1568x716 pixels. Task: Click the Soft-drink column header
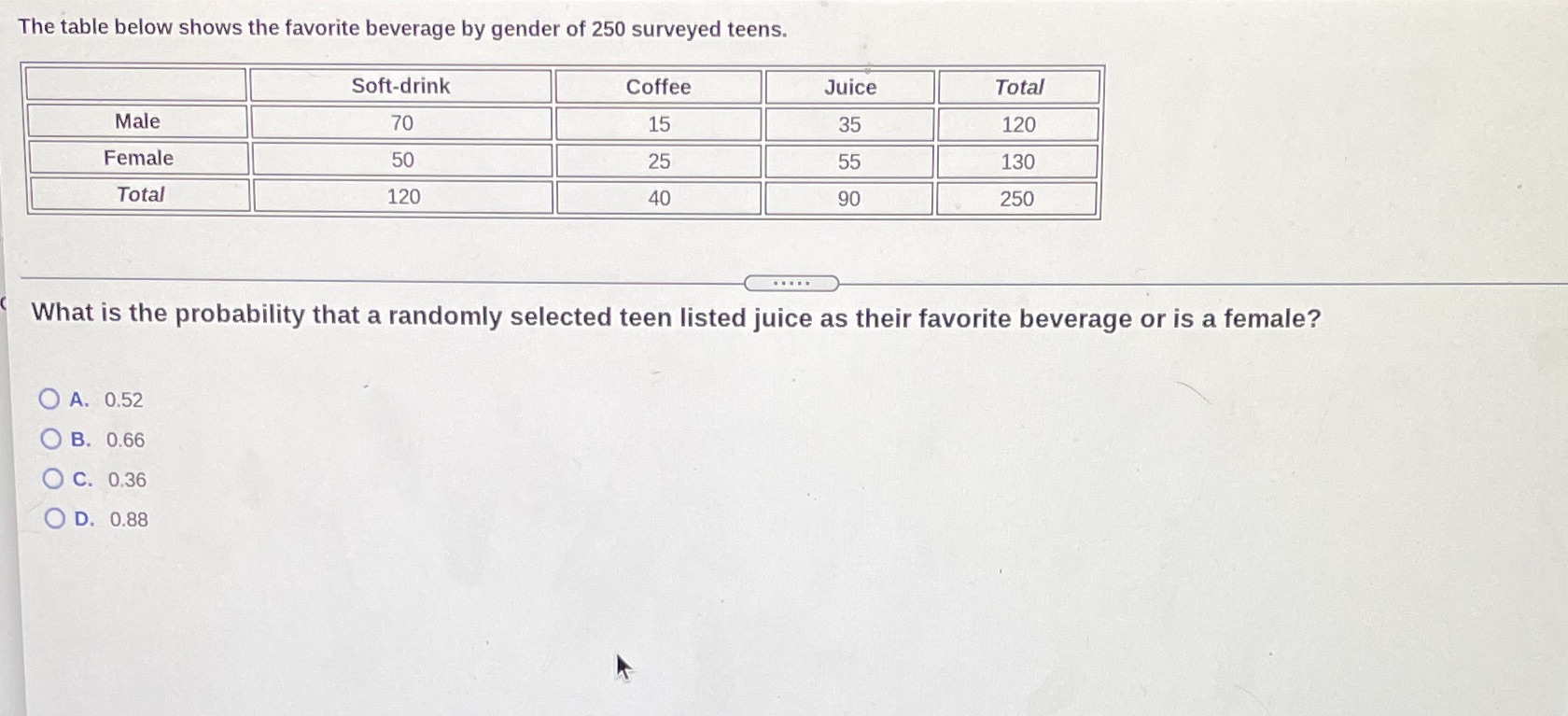click(401, 86)
